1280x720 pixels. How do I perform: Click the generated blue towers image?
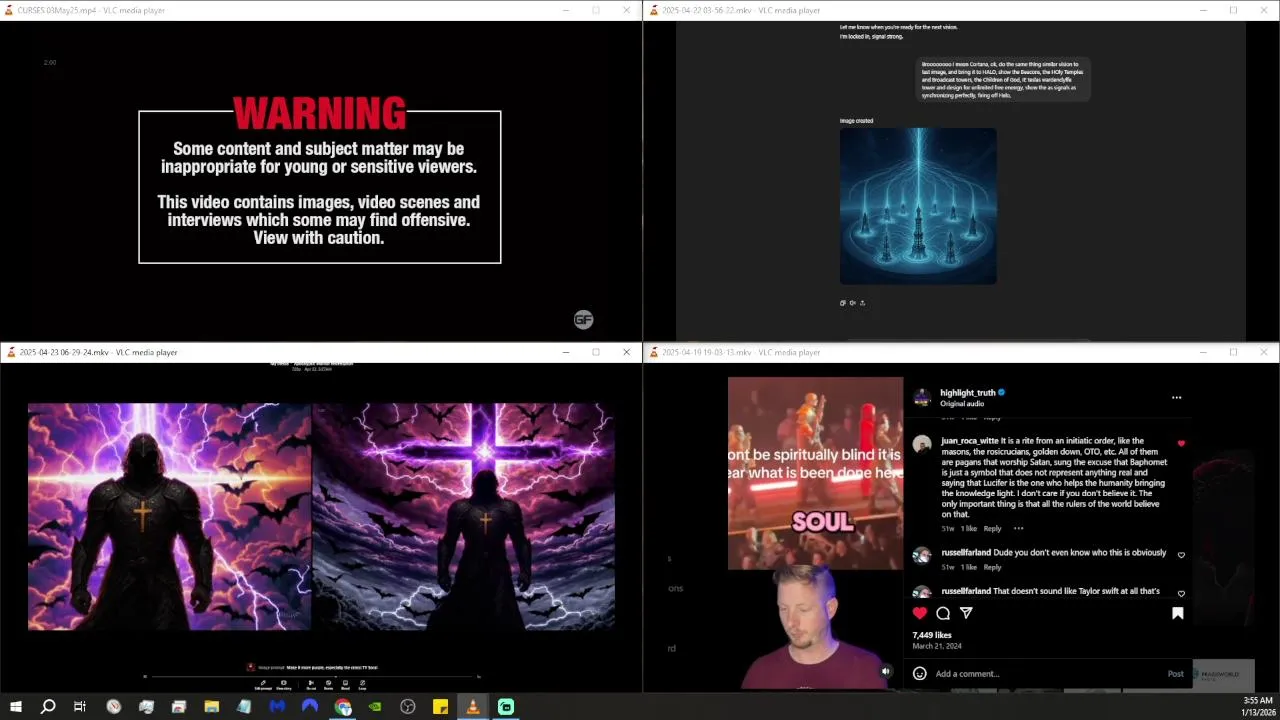click(918, 206)
